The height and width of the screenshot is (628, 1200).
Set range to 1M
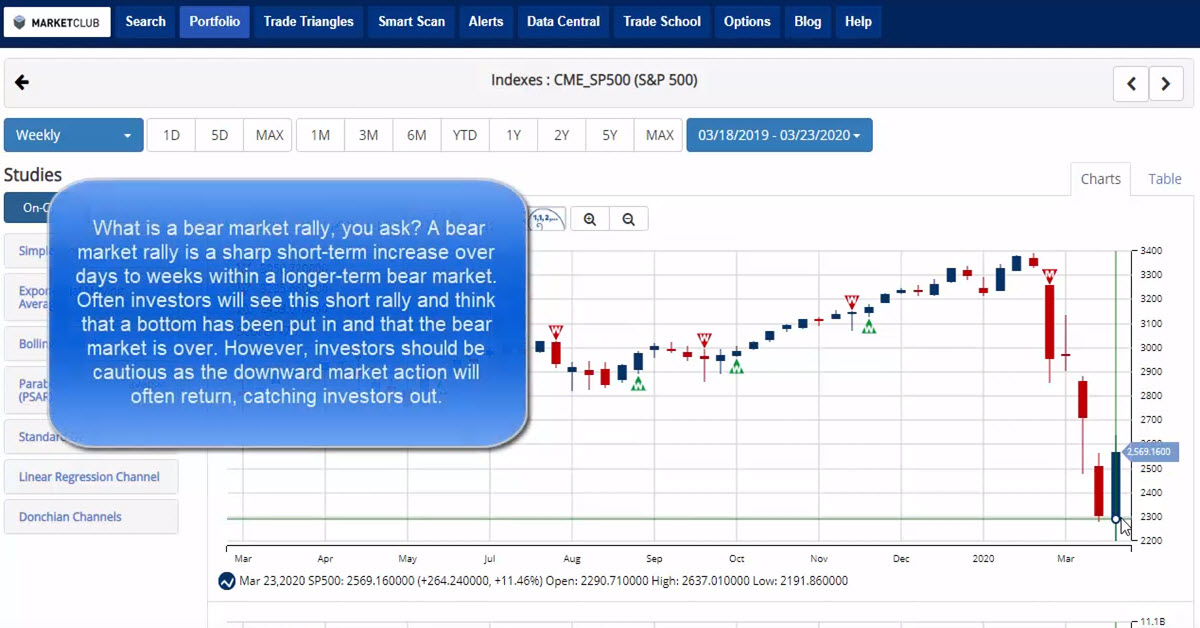pyautogui.click(x=320, y=135)
